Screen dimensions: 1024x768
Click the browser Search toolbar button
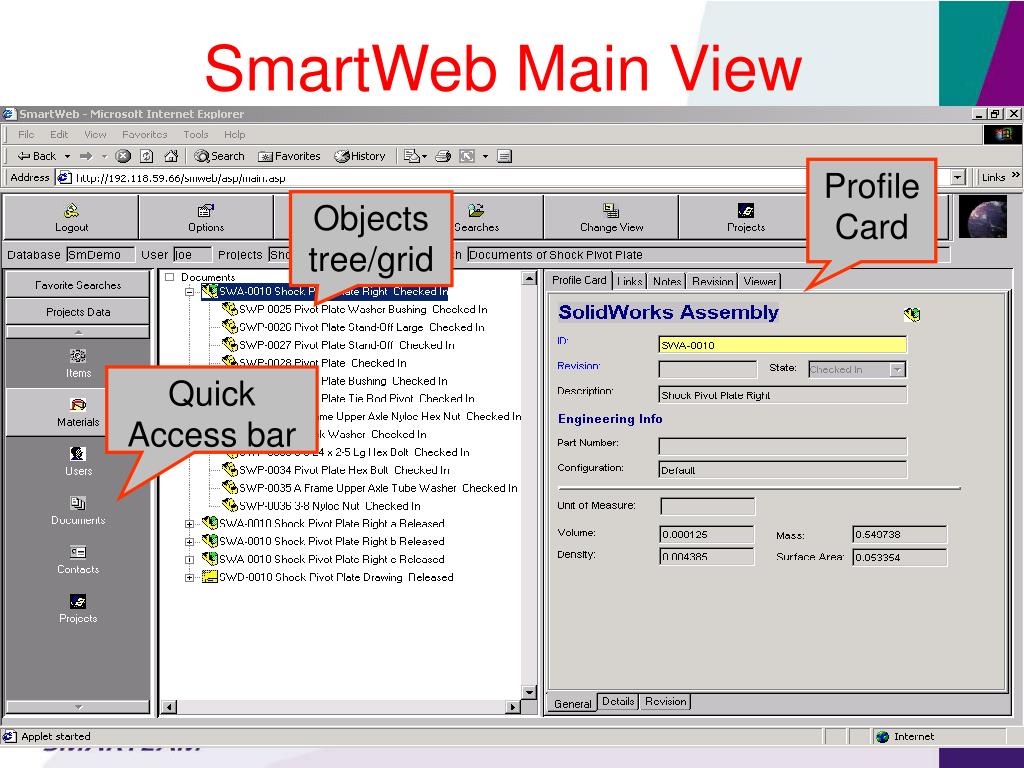219,156
